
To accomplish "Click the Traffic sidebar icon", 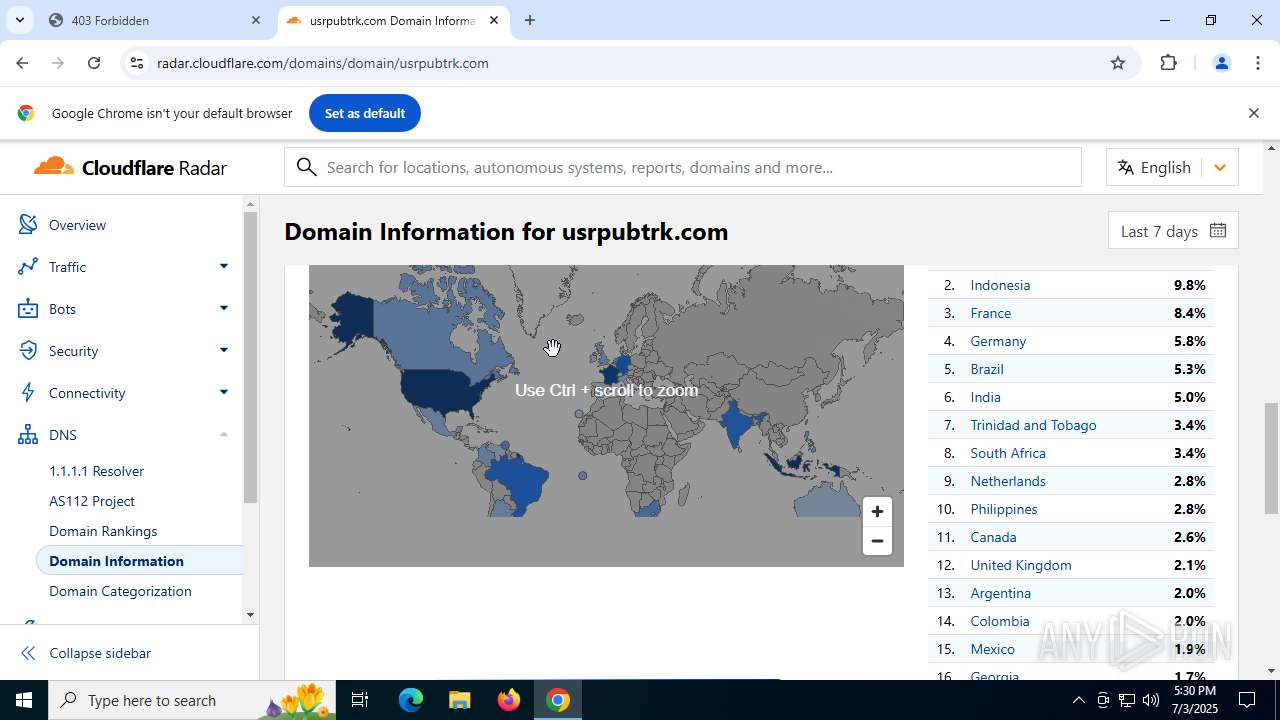I will click(x=28, y=267).
